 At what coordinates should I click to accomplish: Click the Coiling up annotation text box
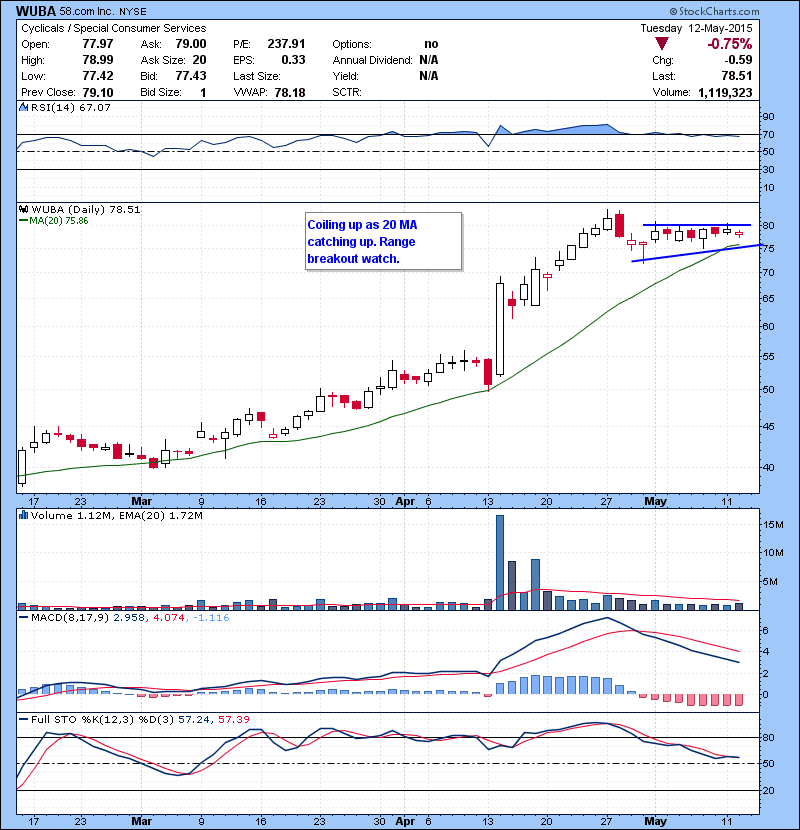pos(383,241)
